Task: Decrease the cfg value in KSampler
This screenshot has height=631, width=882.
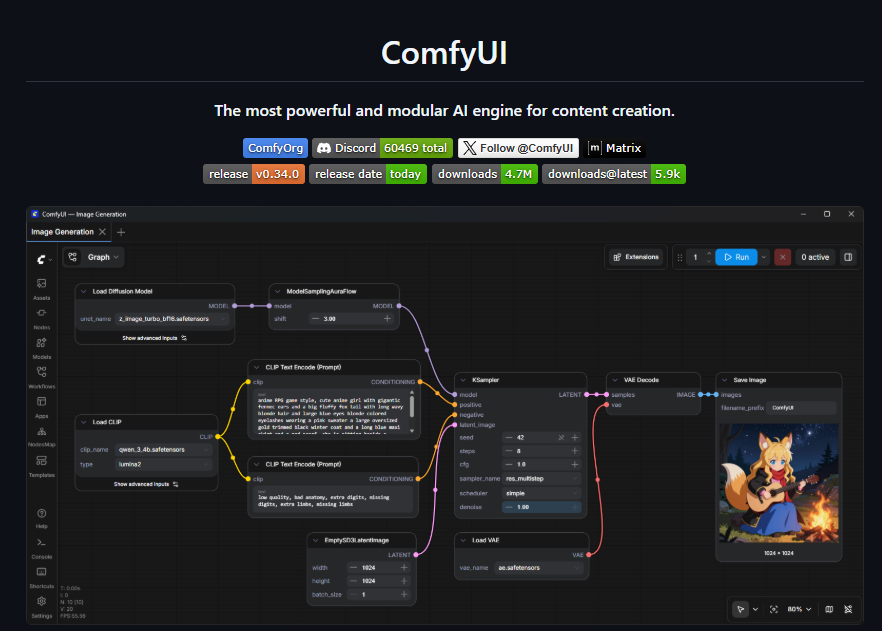Action: (508, 465)
